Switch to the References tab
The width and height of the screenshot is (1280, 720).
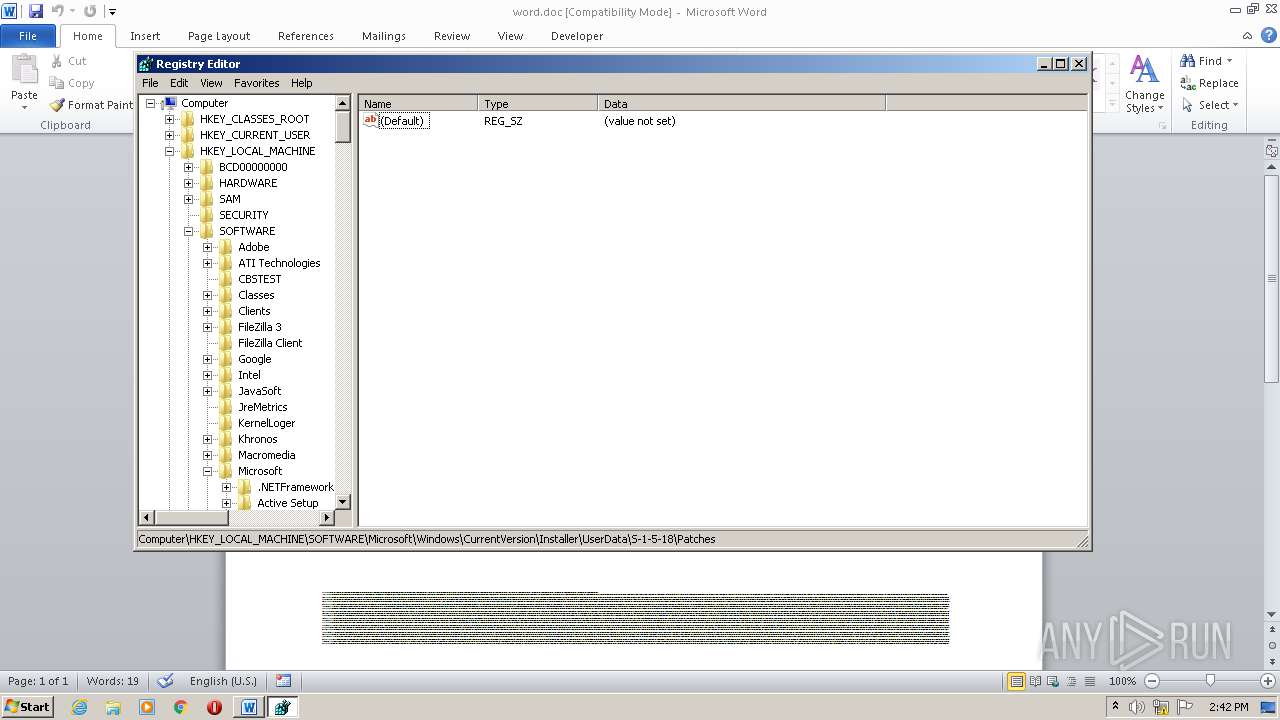(306, 36)
